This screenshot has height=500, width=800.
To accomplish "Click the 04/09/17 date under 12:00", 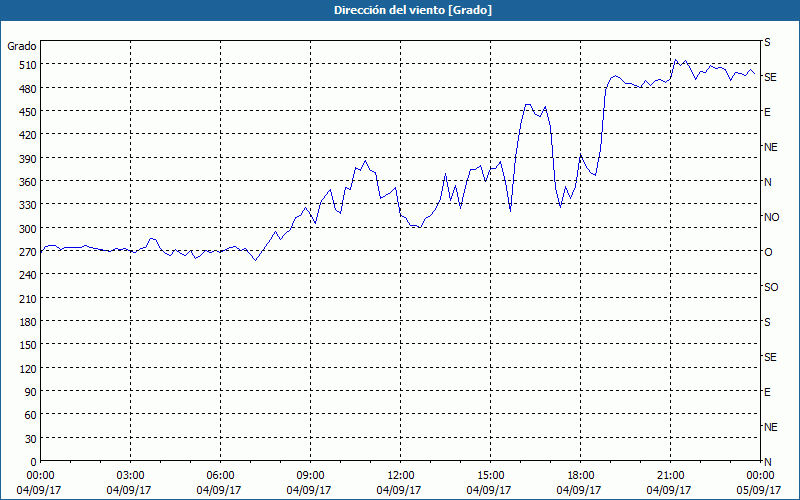I will tap(399, 490).
